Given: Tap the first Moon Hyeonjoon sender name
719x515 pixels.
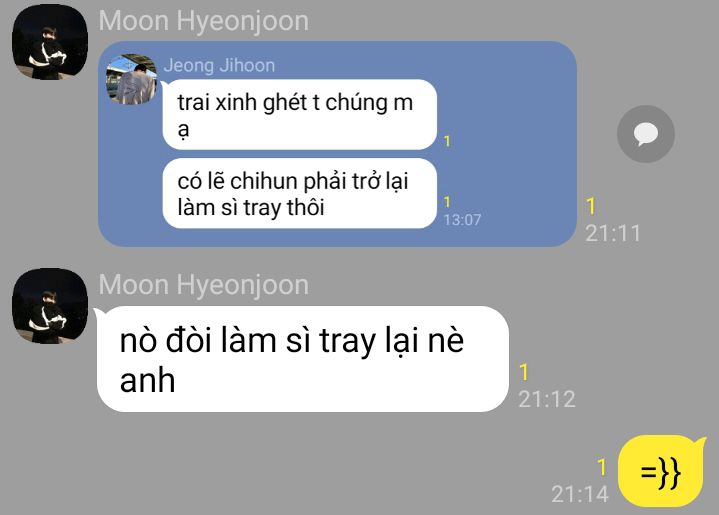Looking at the screenshot, I should 204,21.
